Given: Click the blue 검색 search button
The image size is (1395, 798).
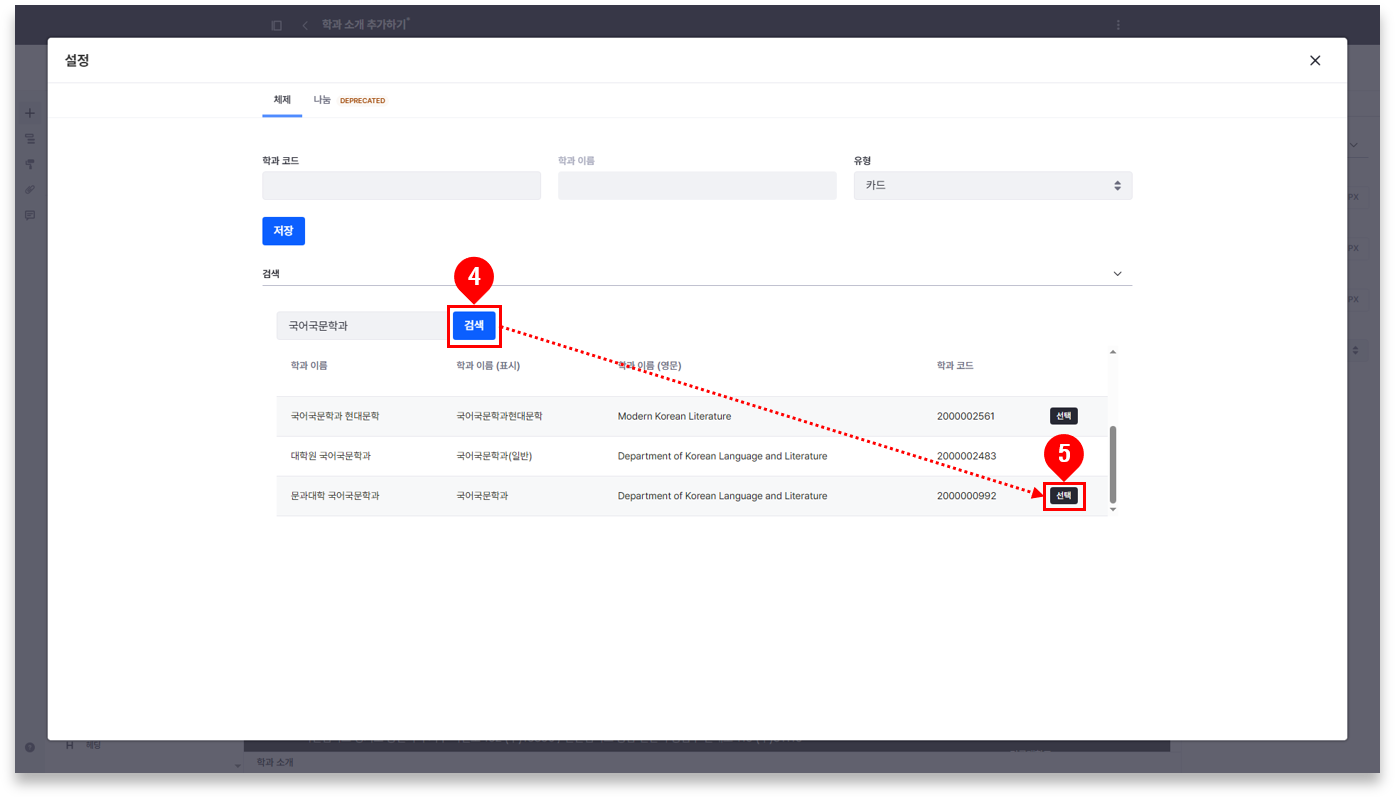Looking at the screenshot, I should (474, 326).
